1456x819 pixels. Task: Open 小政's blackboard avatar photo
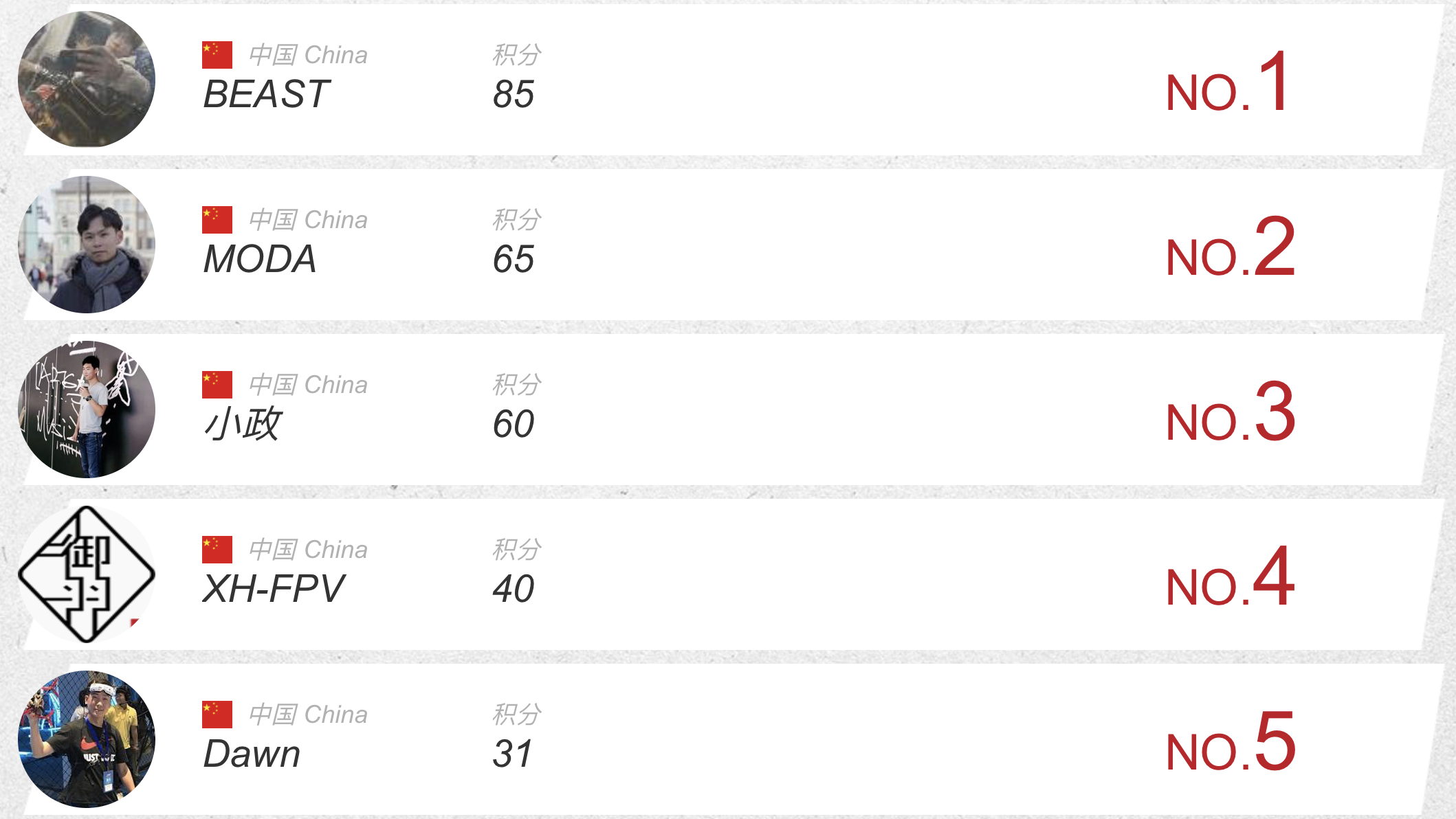(87, 409)
